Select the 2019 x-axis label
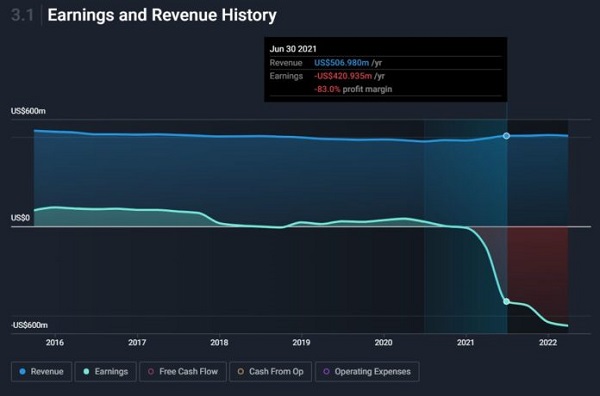The height and width of the screenshot is (396, 600). [302, 342]
